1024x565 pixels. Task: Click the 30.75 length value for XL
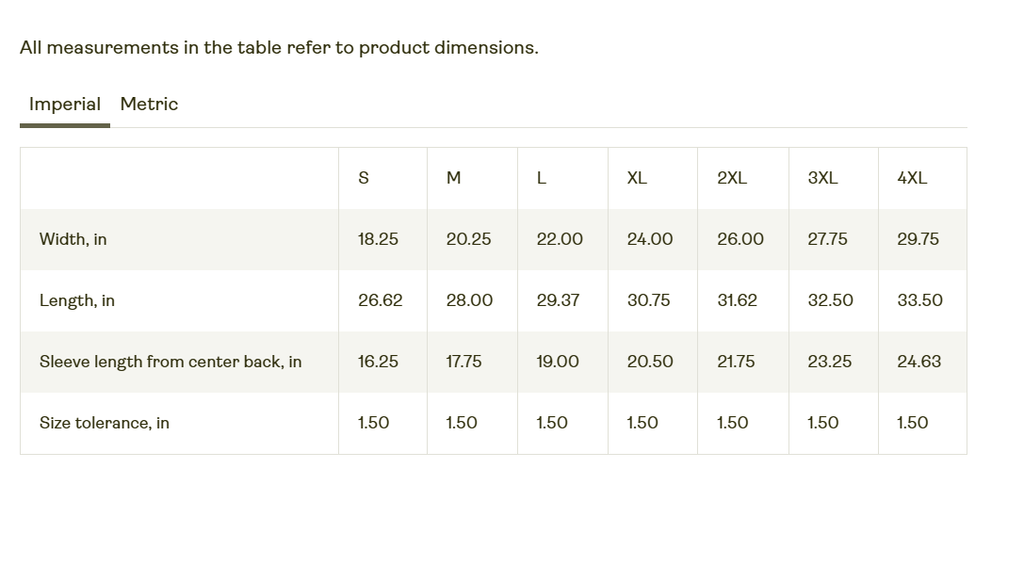pos(649,300)
